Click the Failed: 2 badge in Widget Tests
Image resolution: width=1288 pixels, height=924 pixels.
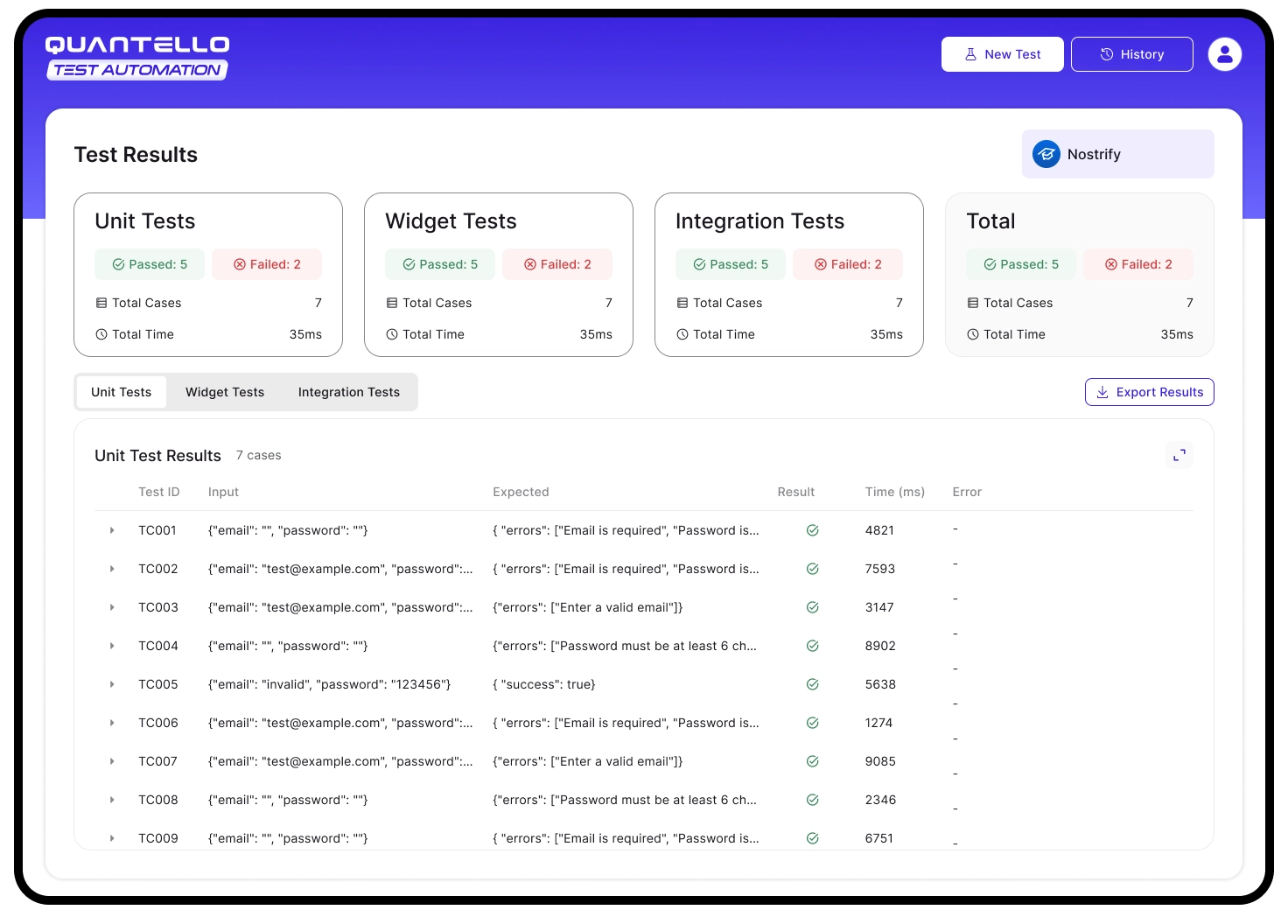click(557, 264)
